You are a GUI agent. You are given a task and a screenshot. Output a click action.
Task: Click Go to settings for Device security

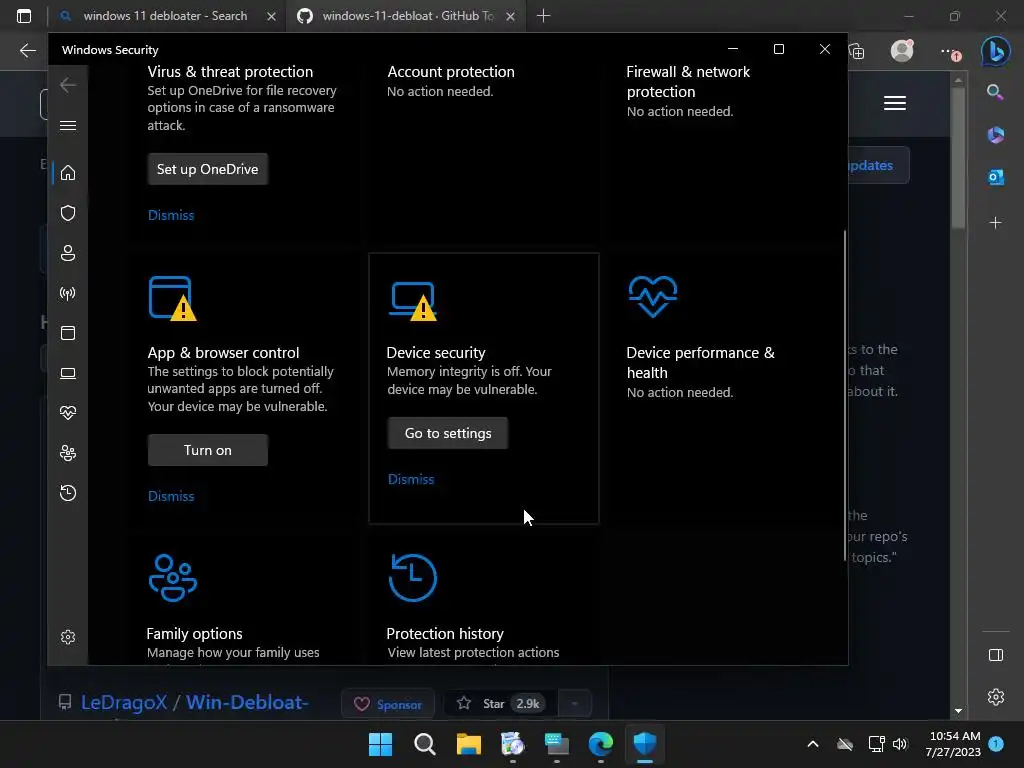[448, 433]
